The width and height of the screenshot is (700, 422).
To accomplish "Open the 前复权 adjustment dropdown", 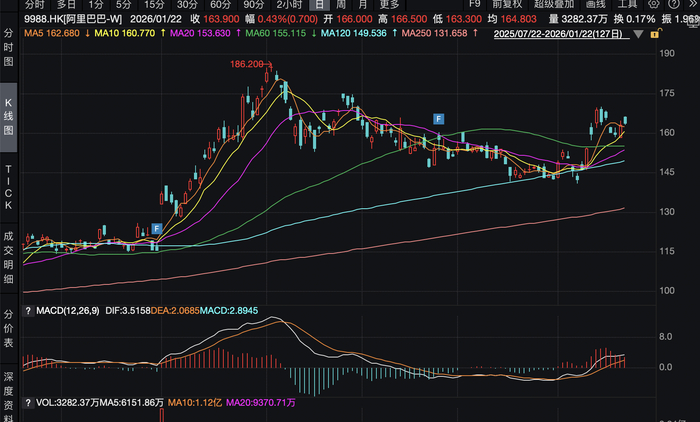I will [507, 4].
